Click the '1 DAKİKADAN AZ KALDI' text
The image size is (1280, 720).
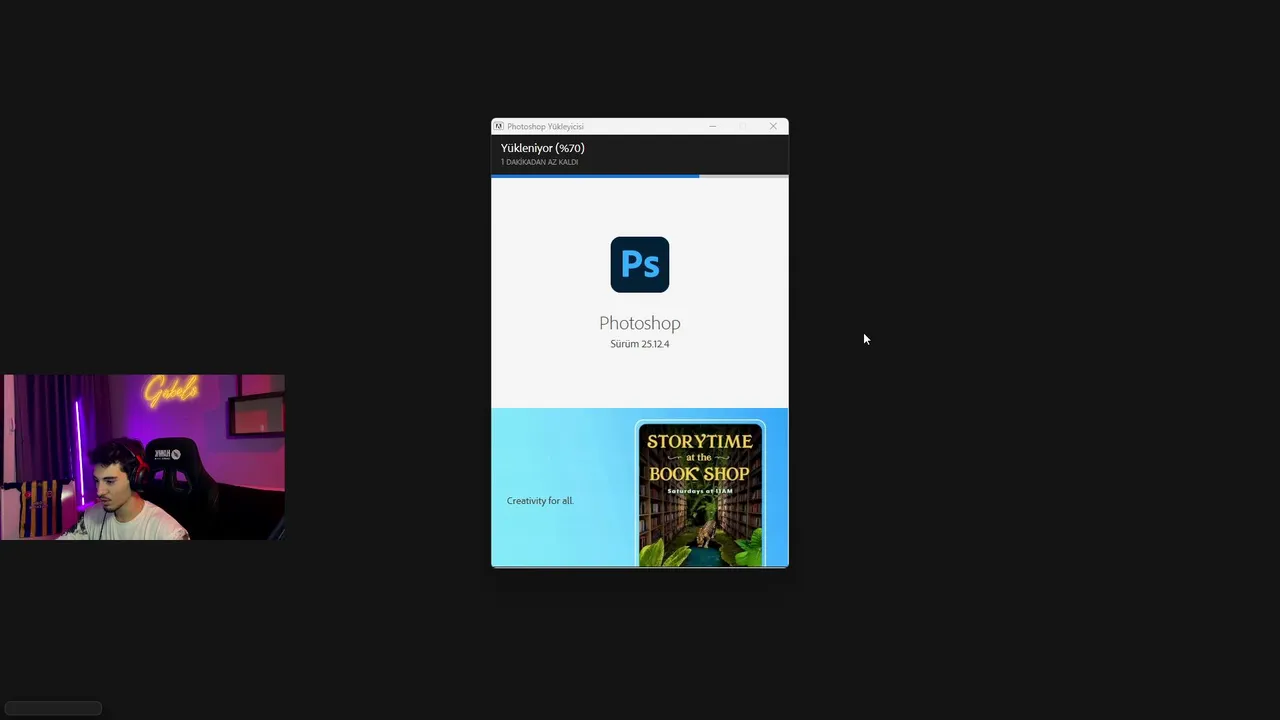pyautogui.click(x=540, y=162)
